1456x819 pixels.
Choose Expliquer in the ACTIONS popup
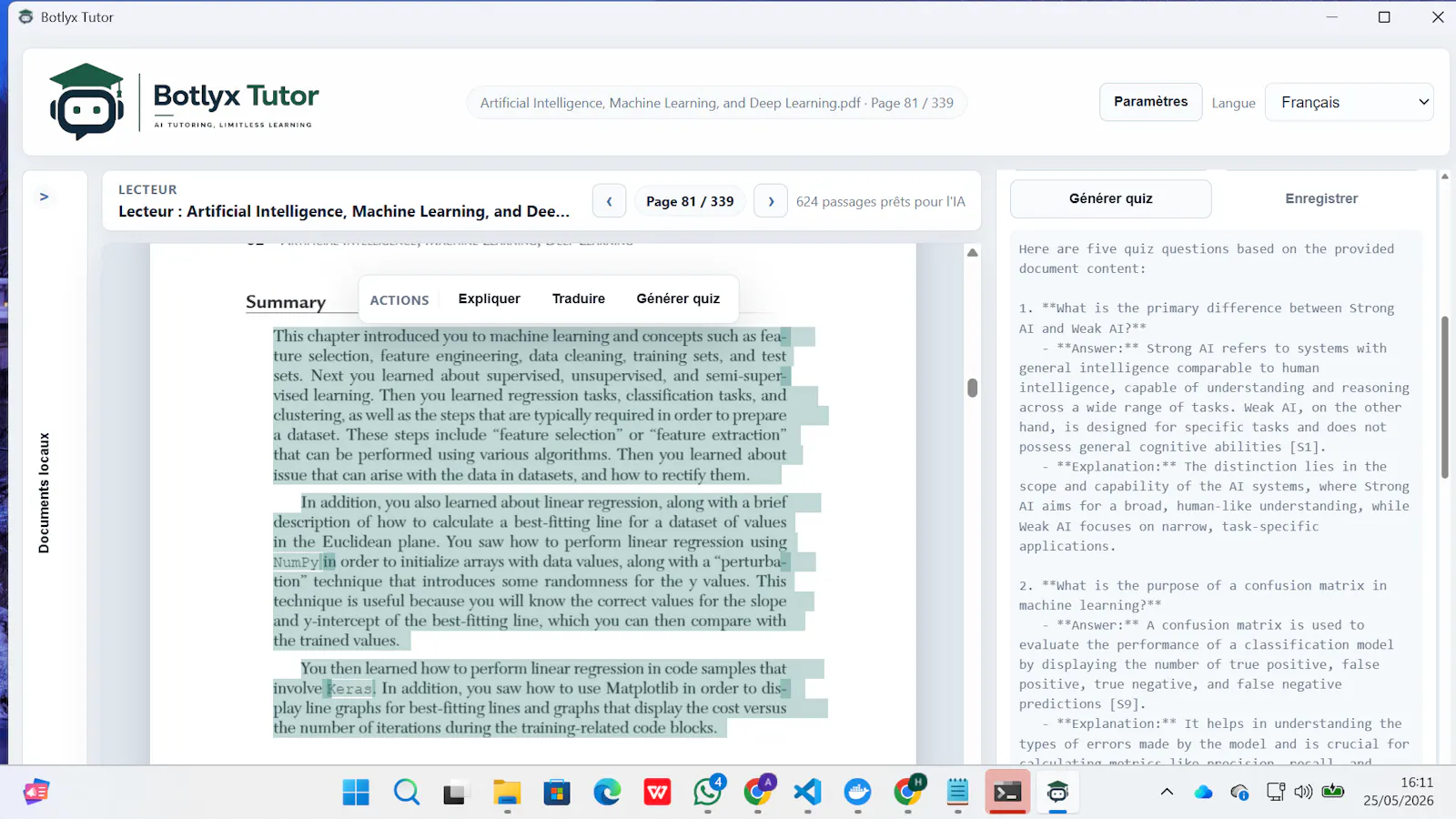coord(489,298)
